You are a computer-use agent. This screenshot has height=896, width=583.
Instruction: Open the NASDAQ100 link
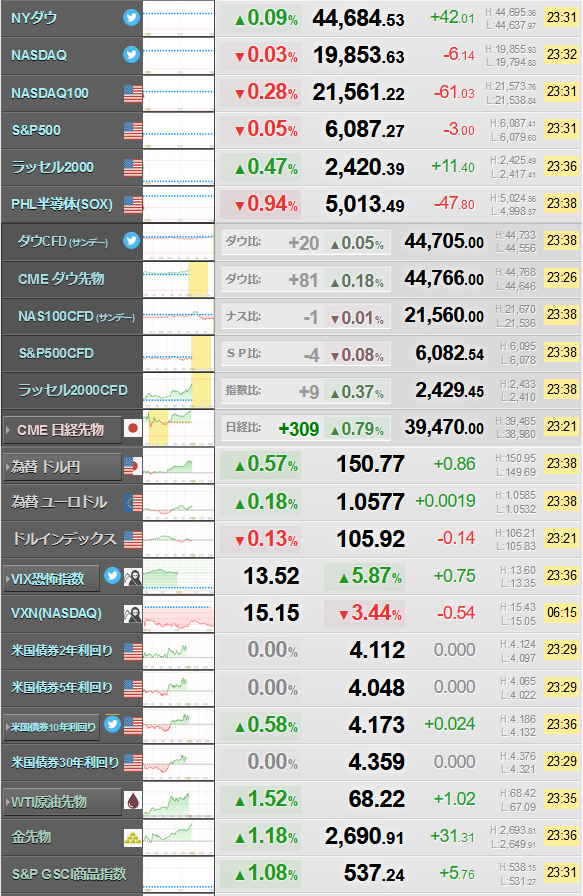[50, 93]
